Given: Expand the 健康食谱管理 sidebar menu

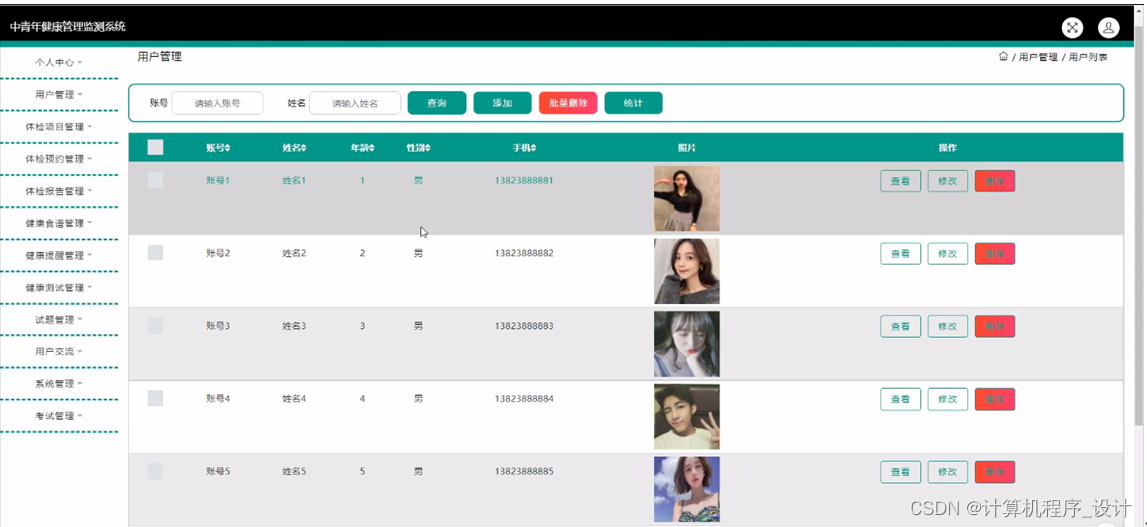Looking at the screenshot, I should pyautogui.click(x=59, y=223).
